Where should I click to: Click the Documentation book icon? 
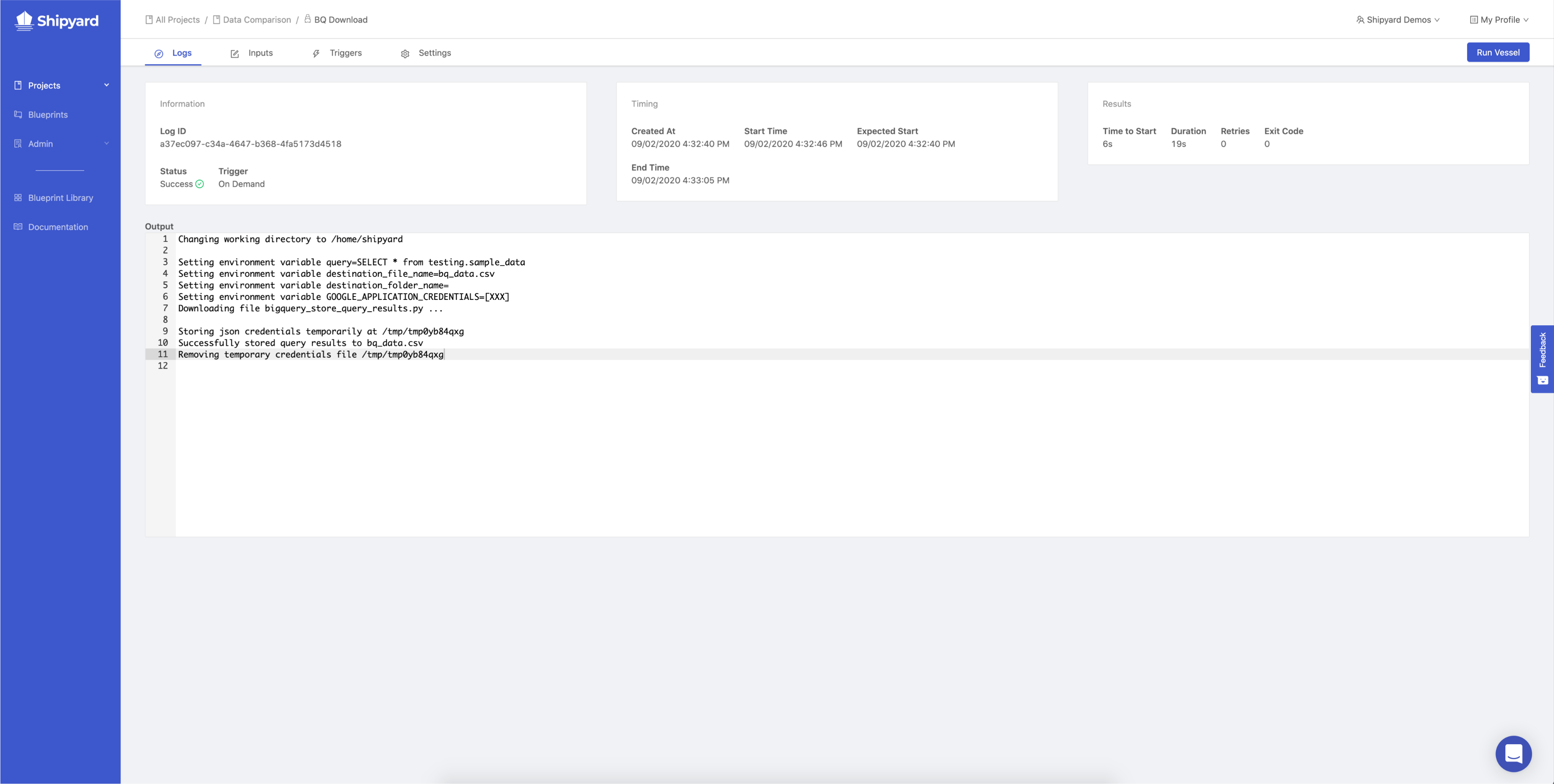click(x=18, y=227)
